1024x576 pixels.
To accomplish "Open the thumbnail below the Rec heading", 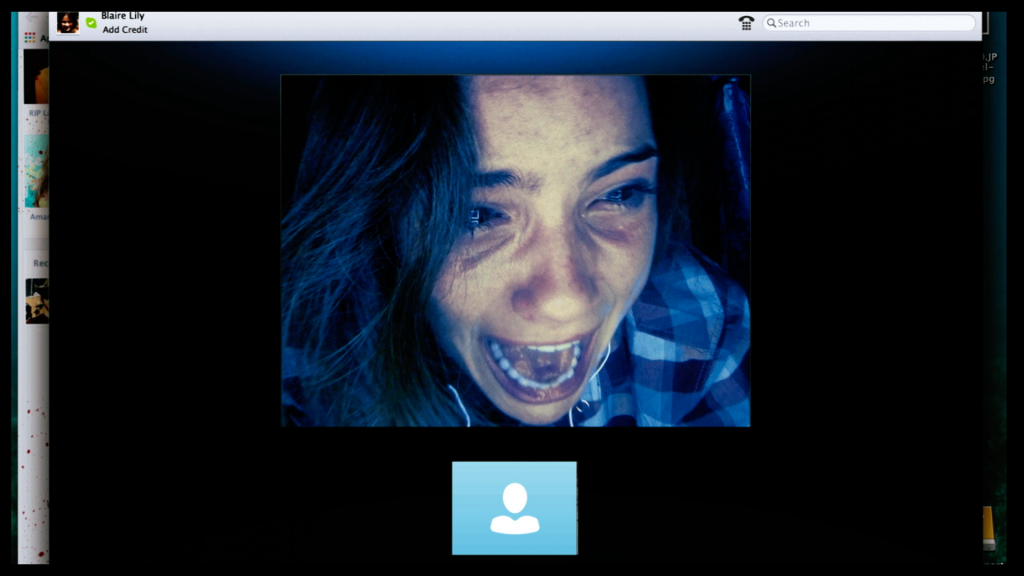I will pos(37,301).
